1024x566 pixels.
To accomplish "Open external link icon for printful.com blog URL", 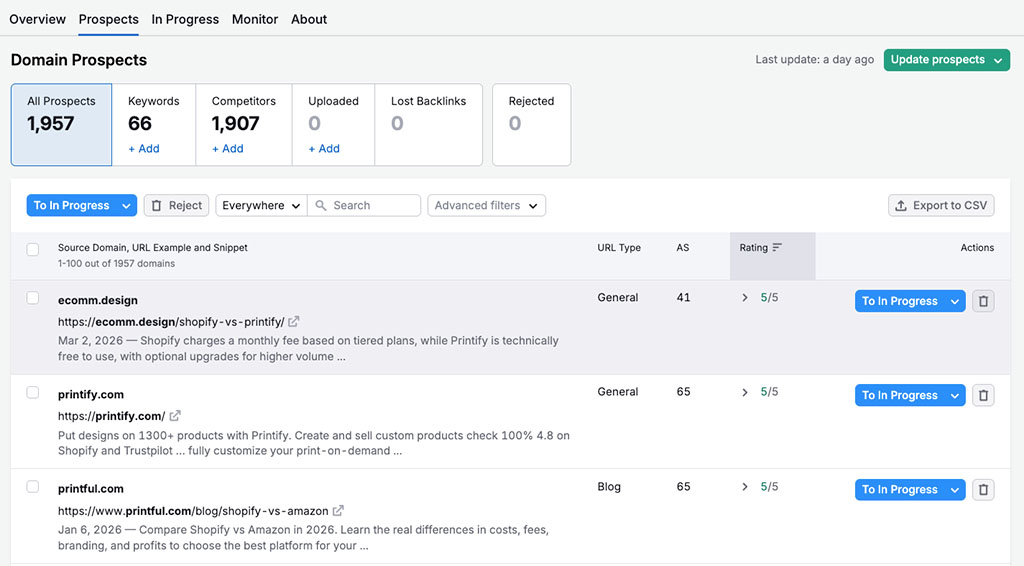I will tap(338, 511).
